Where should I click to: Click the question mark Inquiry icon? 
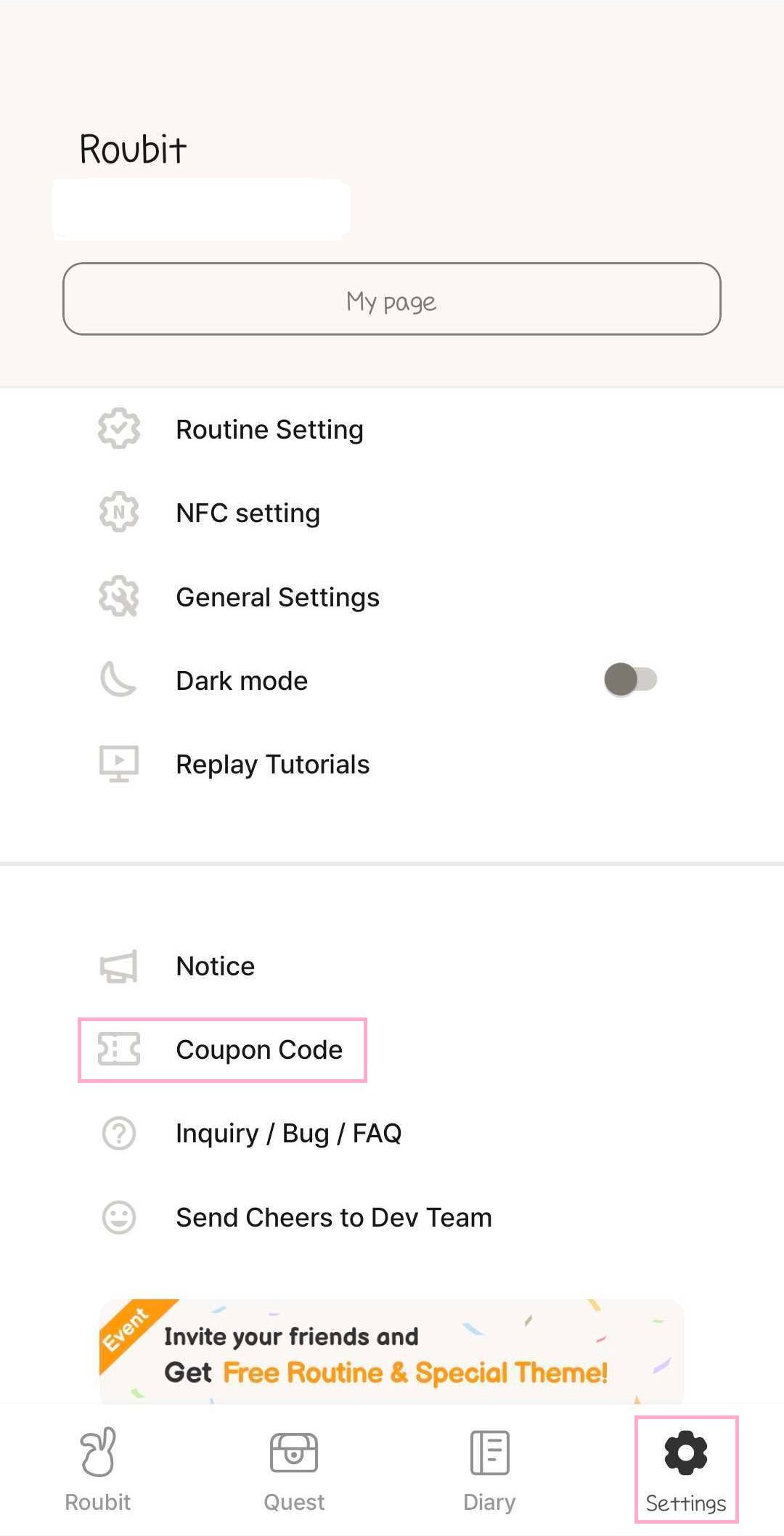[119, 1133]
